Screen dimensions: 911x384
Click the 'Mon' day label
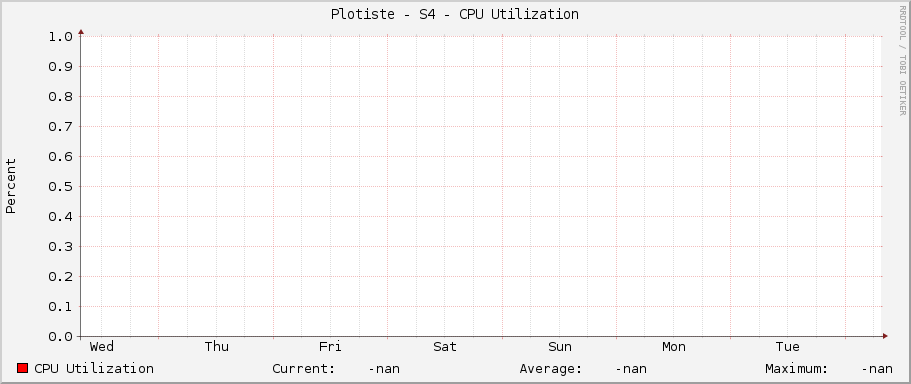[x=674, y=347]
